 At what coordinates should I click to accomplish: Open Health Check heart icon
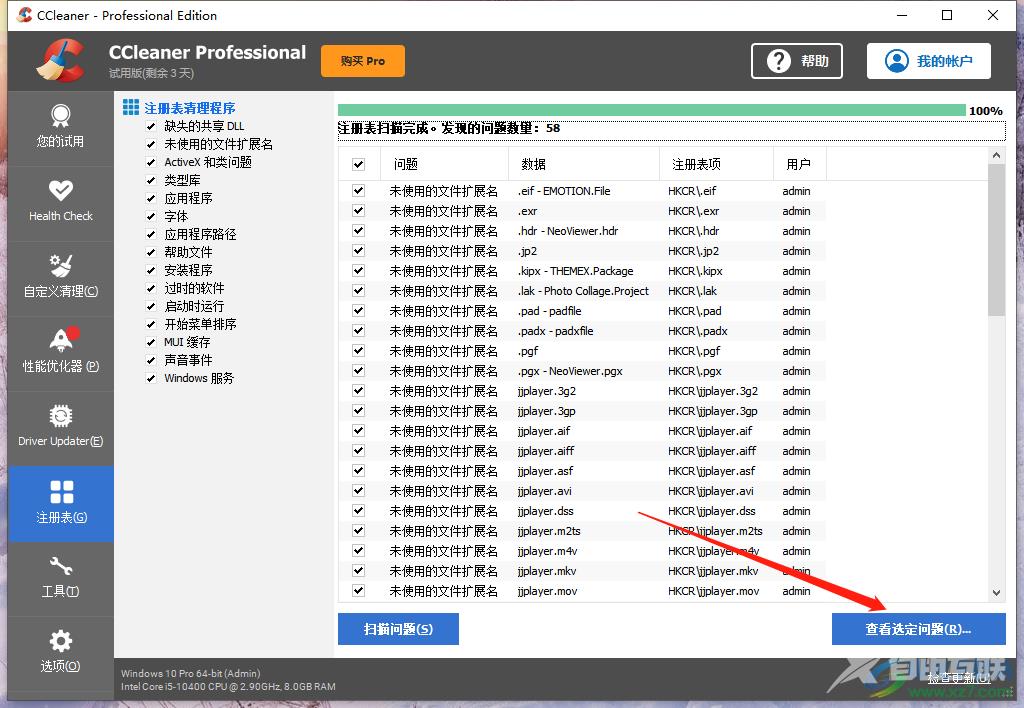[x=61, y=191]
